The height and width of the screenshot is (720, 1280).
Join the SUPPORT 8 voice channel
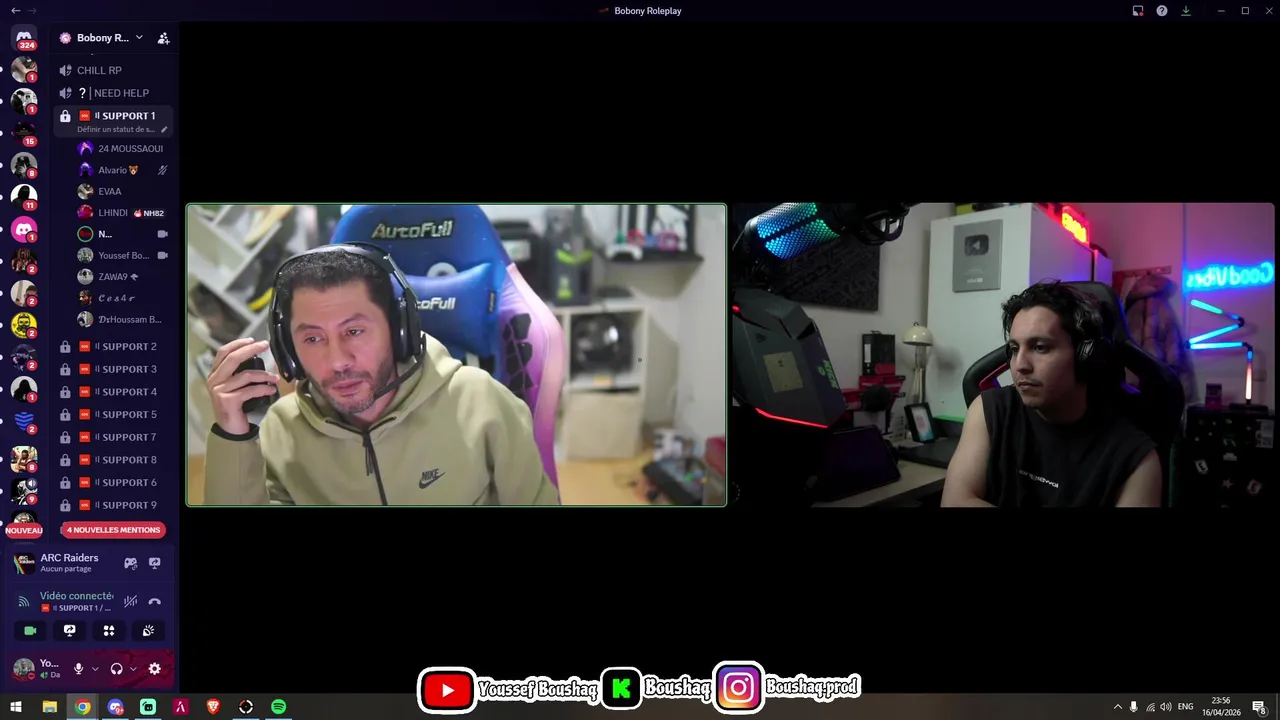coord(113,460)
